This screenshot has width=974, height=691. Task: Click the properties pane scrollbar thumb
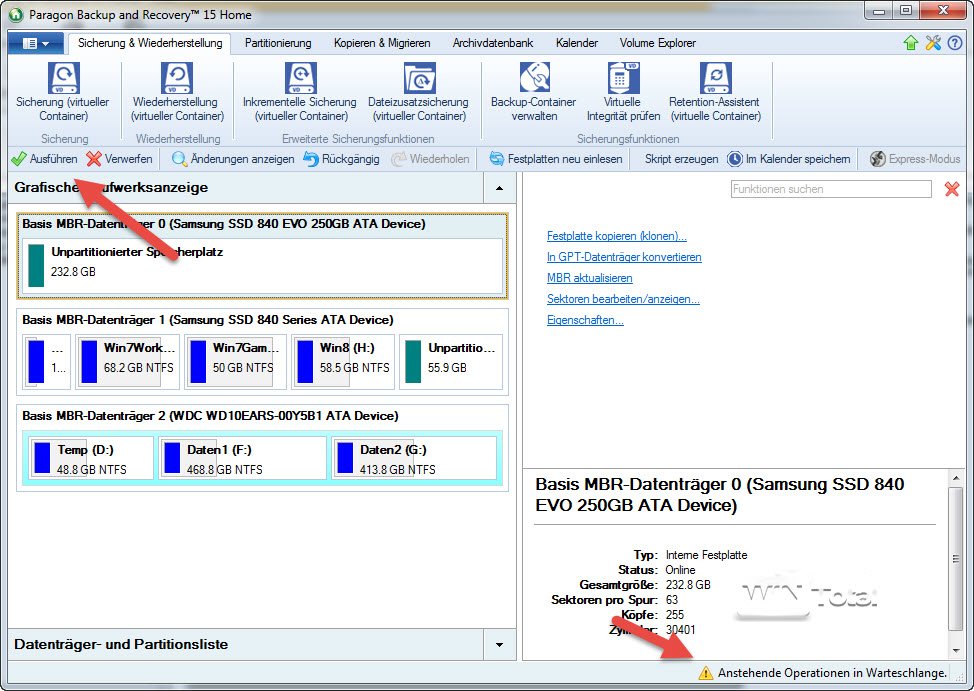coord(956,559)
